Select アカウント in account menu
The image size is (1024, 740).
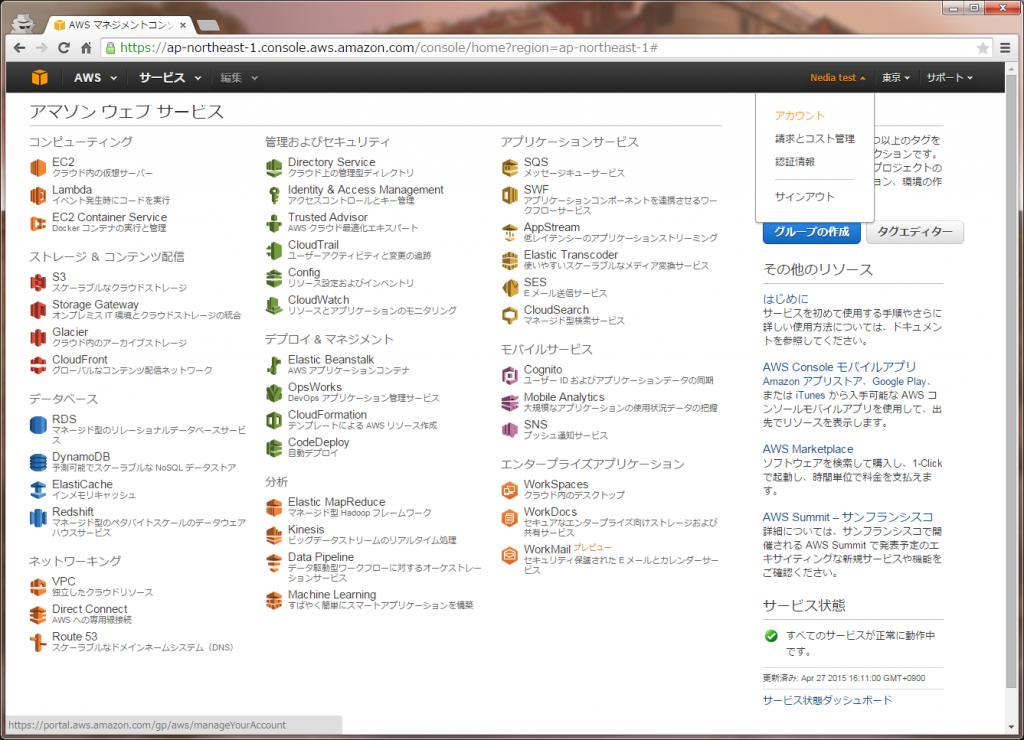point(799,116)
